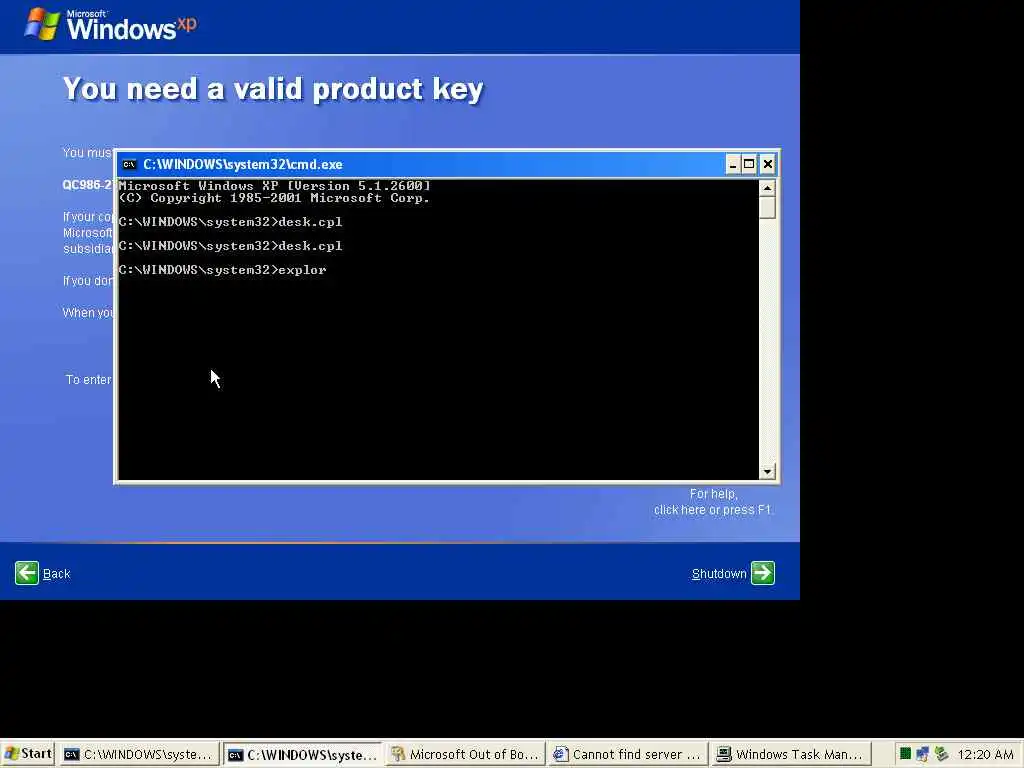
Task: Click the Task Manager icon in taskbar
Action: tap(723, 754)
